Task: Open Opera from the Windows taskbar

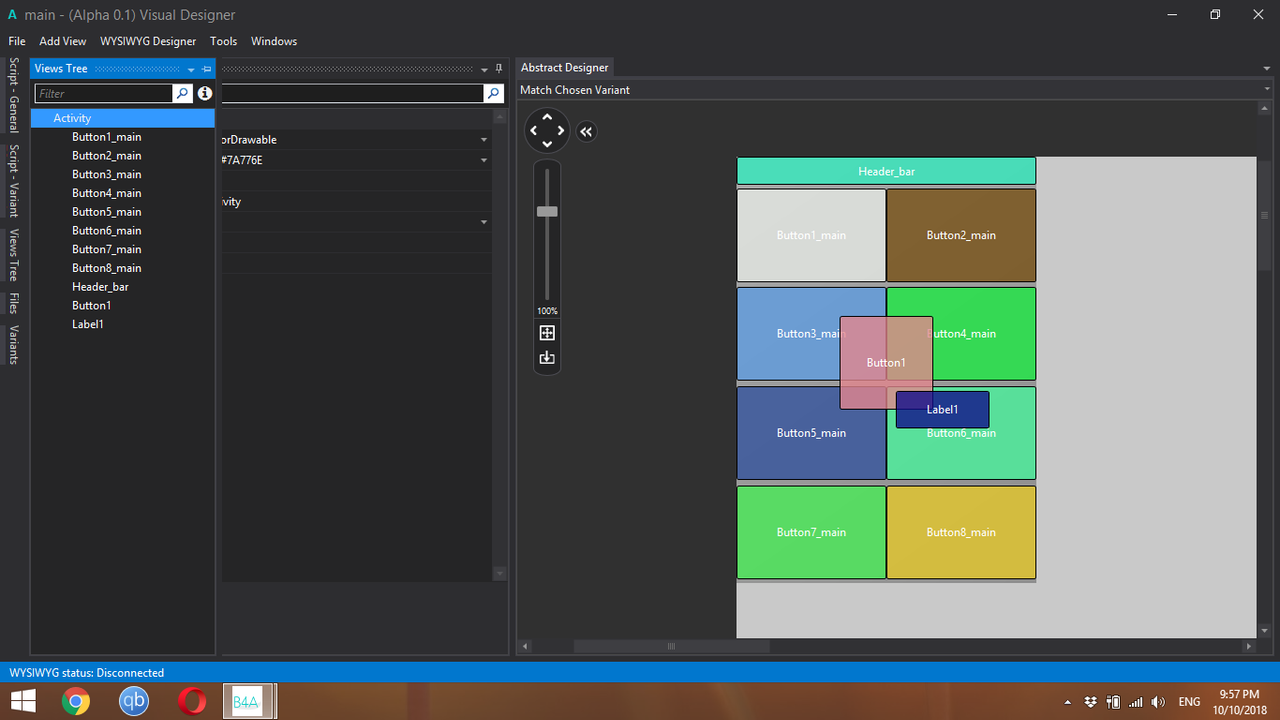Action: (192, 701)
